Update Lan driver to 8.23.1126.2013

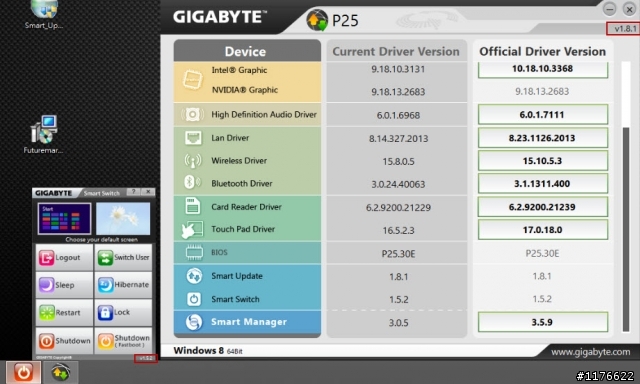(x=542, y=138)
